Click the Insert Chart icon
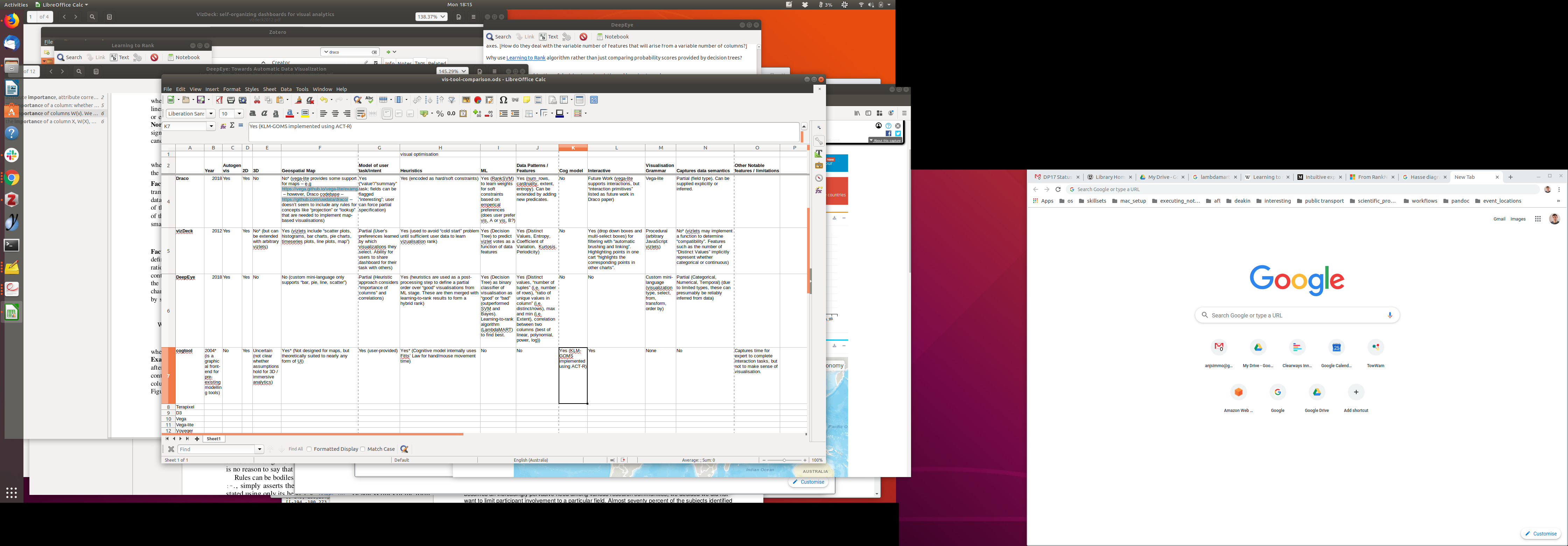The height and width of the screenshot is (546, 1568). [x=478, y=100]
